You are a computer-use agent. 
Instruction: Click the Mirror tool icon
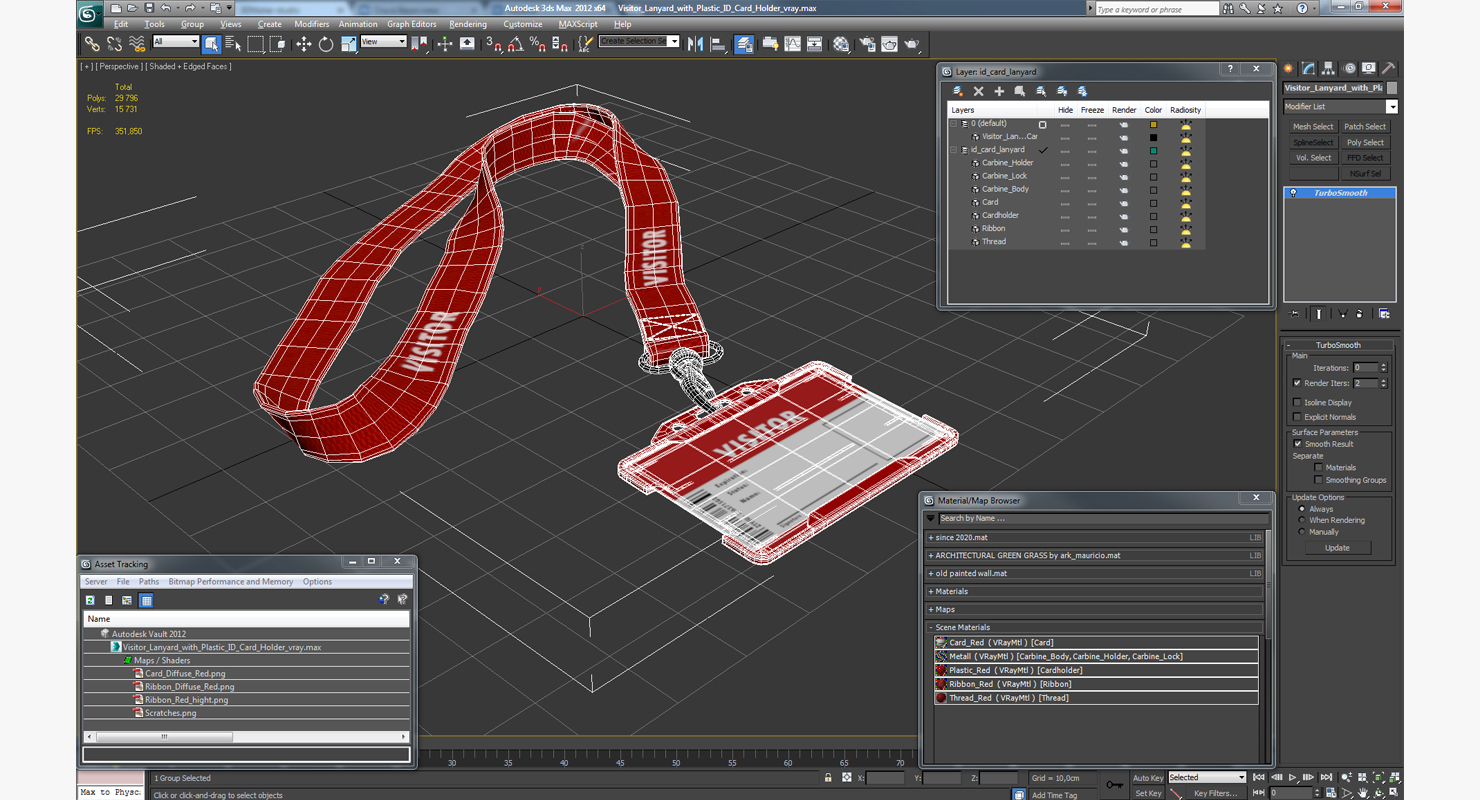(696, 44)
